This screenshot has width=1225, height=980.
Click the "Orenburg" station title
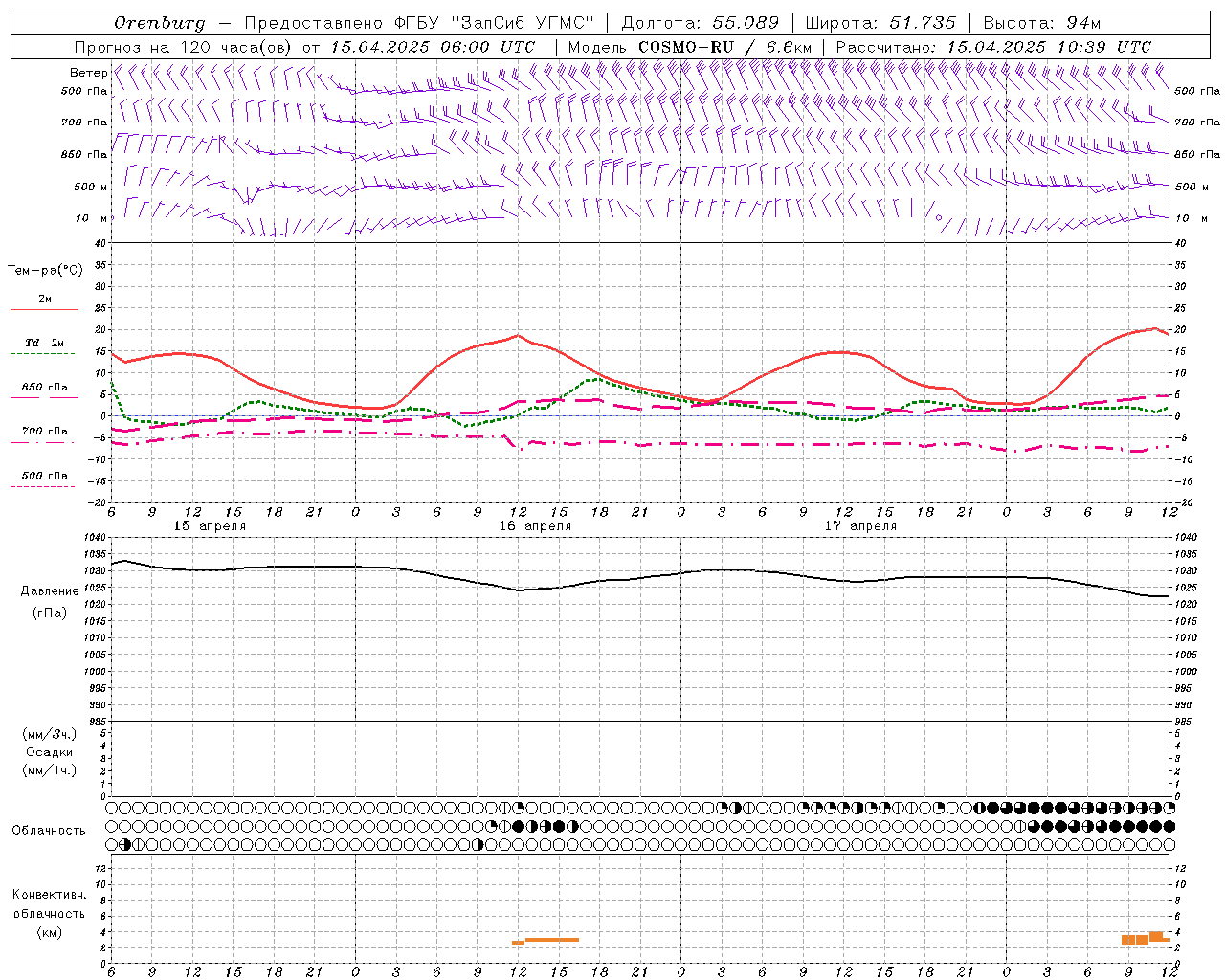(159, 23)
